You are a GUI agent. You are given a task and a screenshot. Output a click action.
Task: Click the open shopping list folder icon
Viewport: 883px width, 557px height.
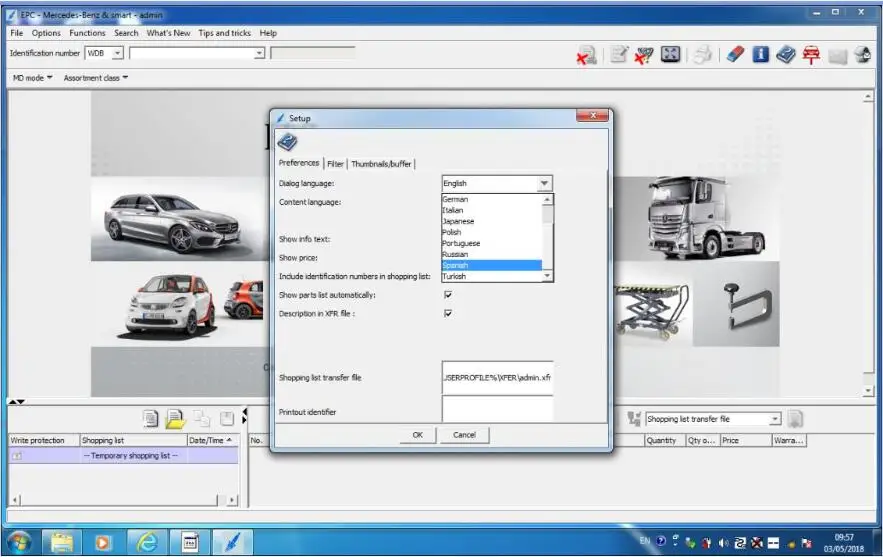(x=176, y=419)
